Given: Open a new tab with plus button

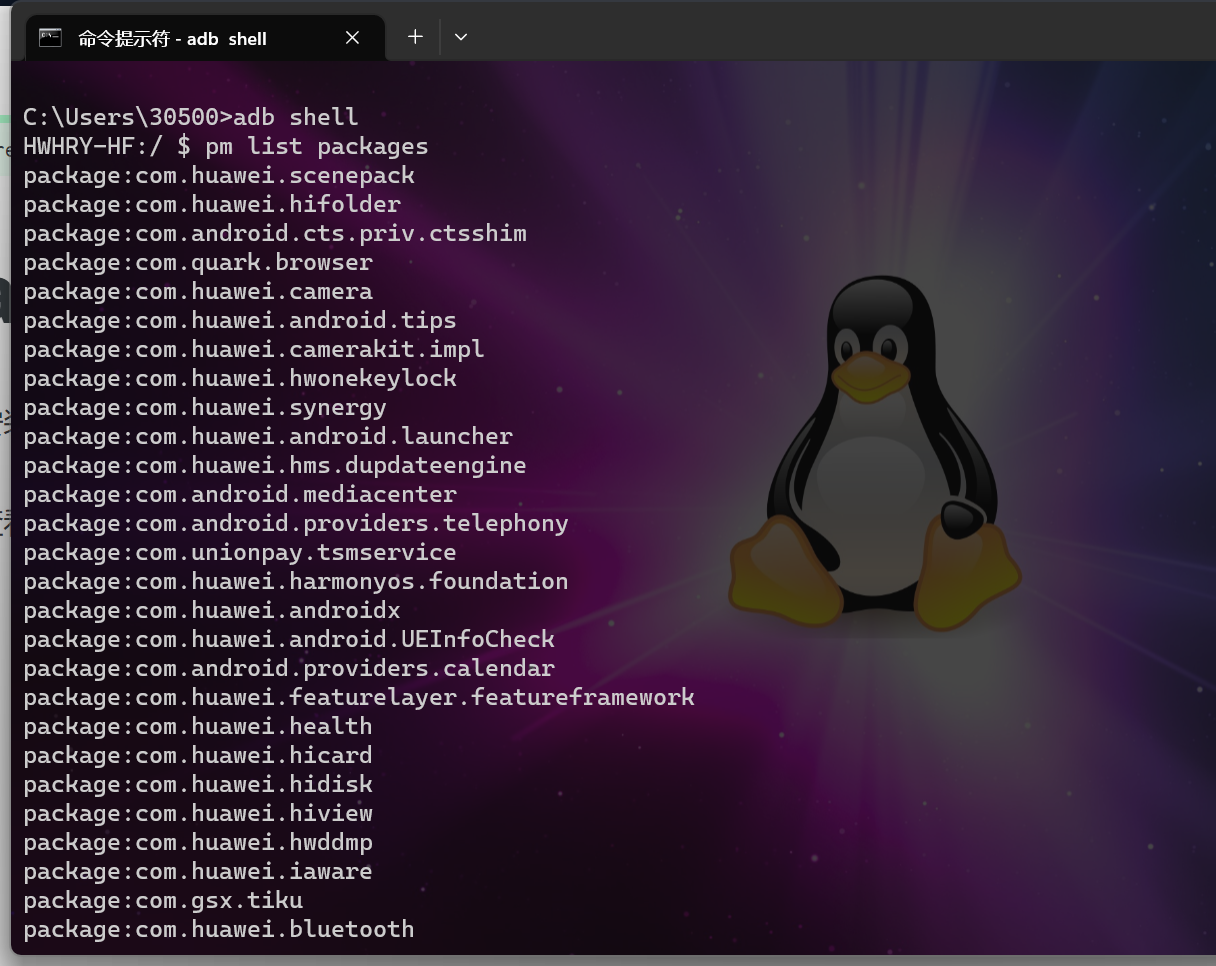Looking at the screenshot, I should 415,37.
